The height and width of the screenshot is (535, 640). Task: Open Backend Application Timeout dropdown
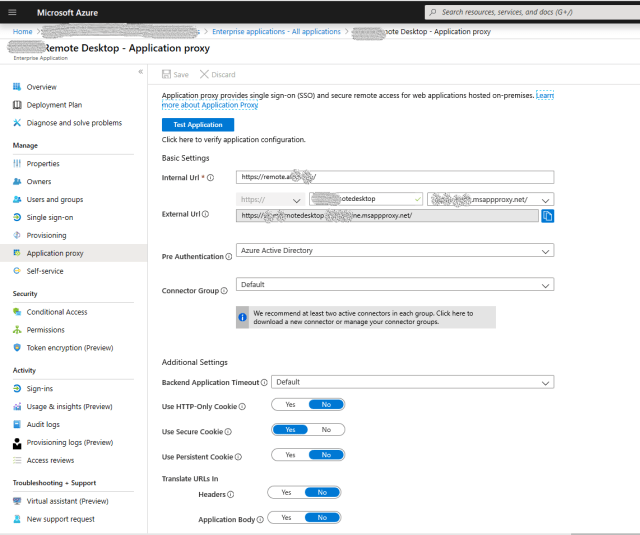pyautogui.click(x=412, y=382)
